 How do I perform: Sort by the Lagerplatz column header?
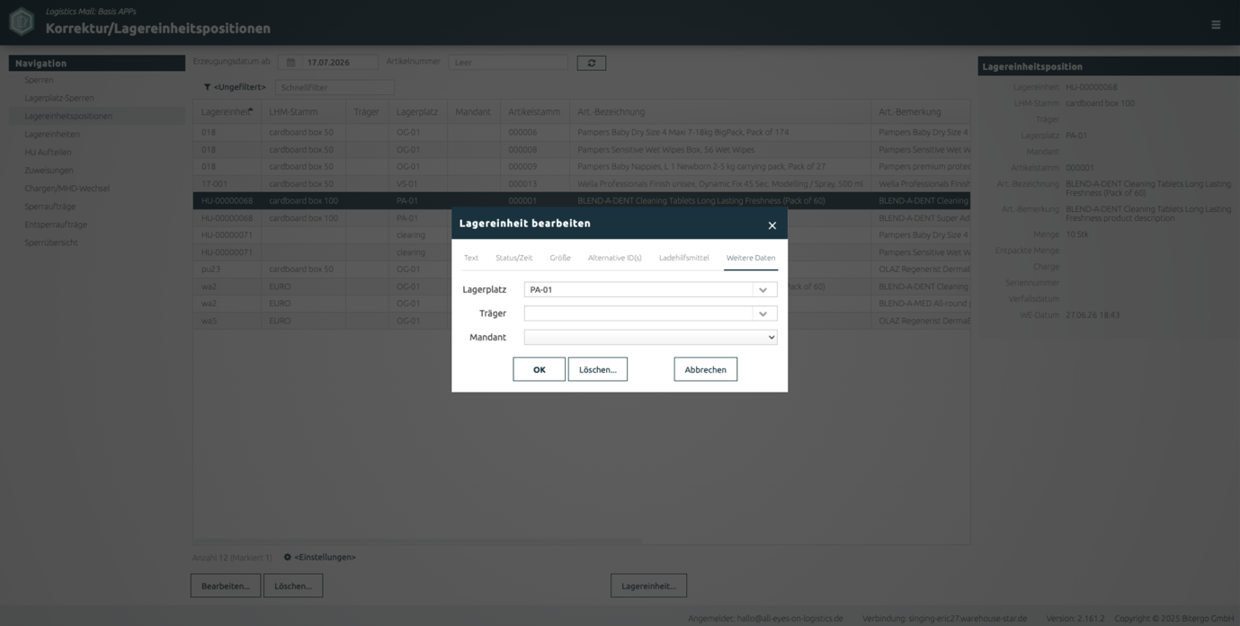click(x=418, y=112)
